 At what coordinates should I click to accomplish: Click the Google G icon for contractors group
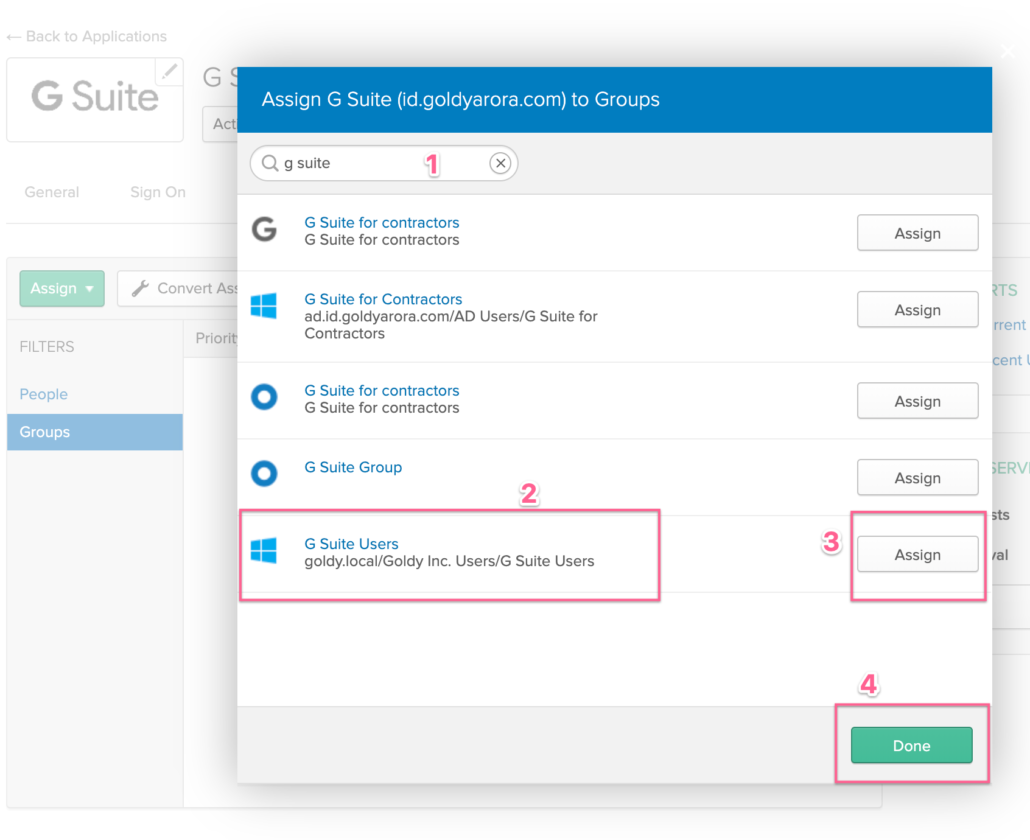[264, 230]
